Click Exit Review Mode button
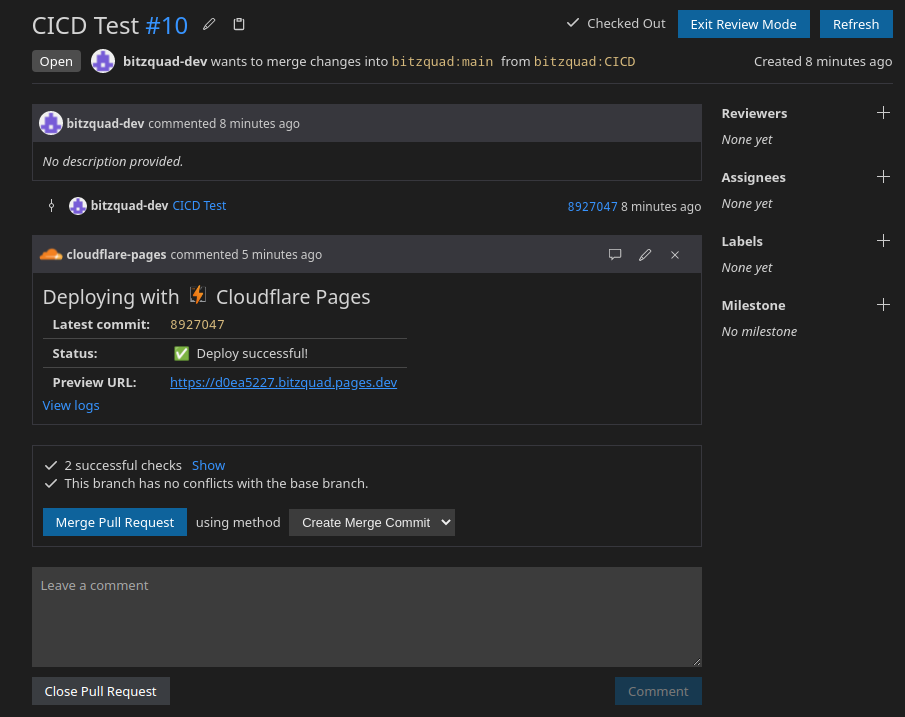 click(743, 24)
